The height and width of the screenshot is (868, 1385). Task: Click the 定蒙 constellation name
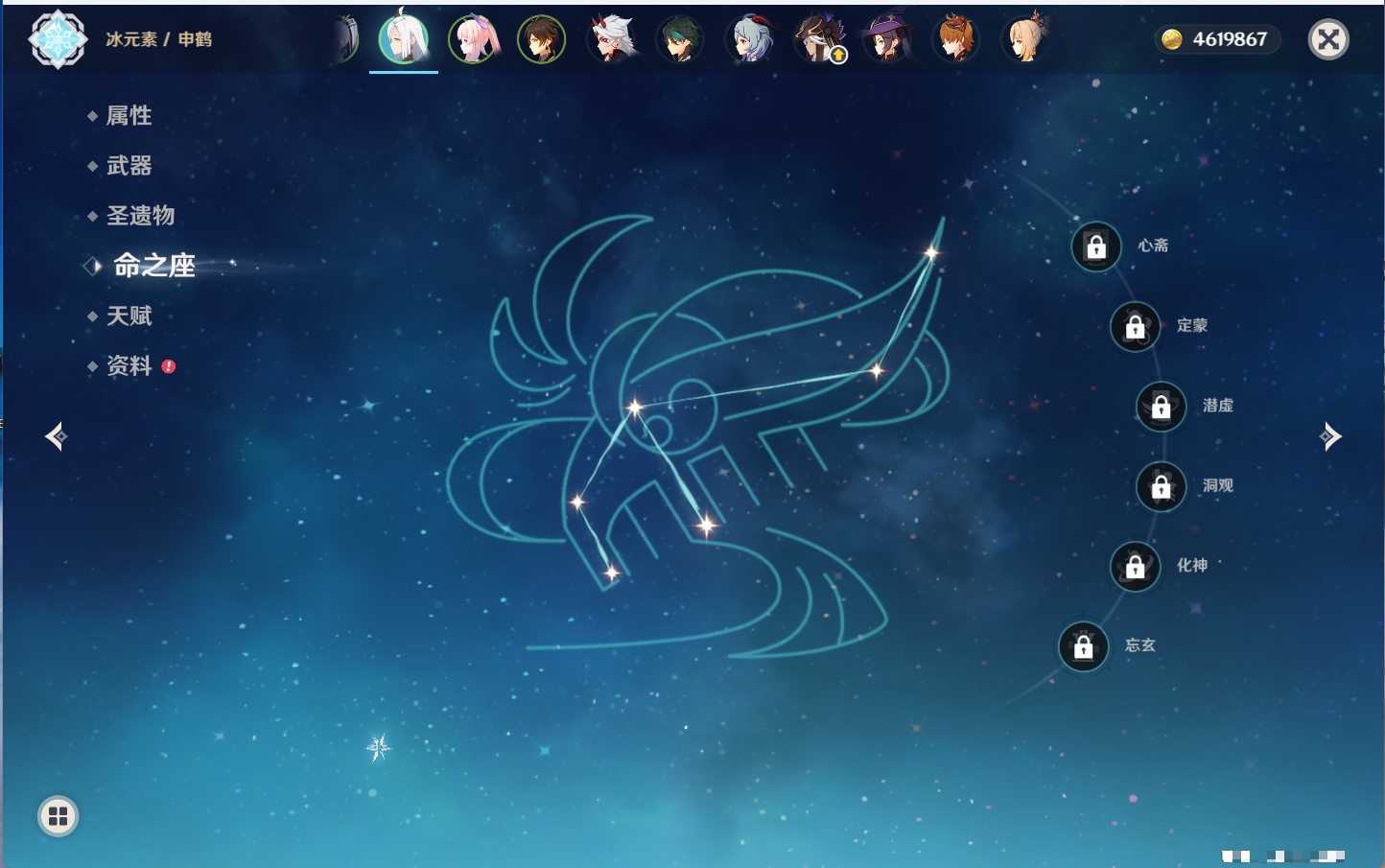[1192, 325]
